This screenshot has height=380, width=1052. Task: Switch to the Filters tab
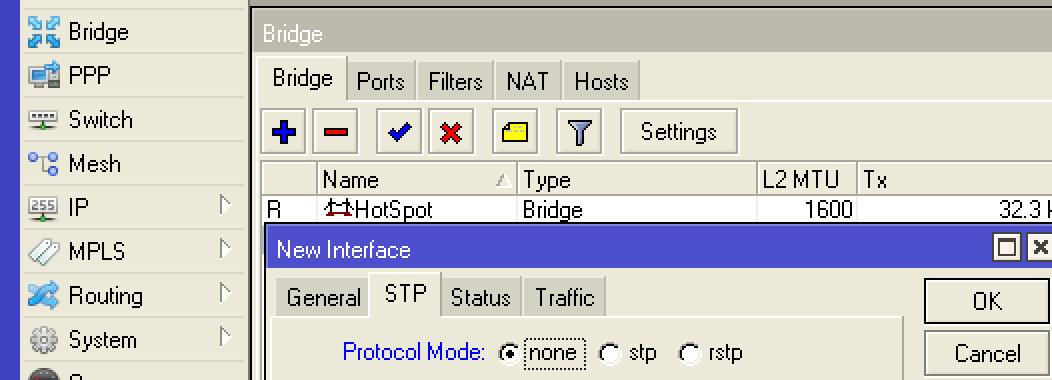coord(456,82)
